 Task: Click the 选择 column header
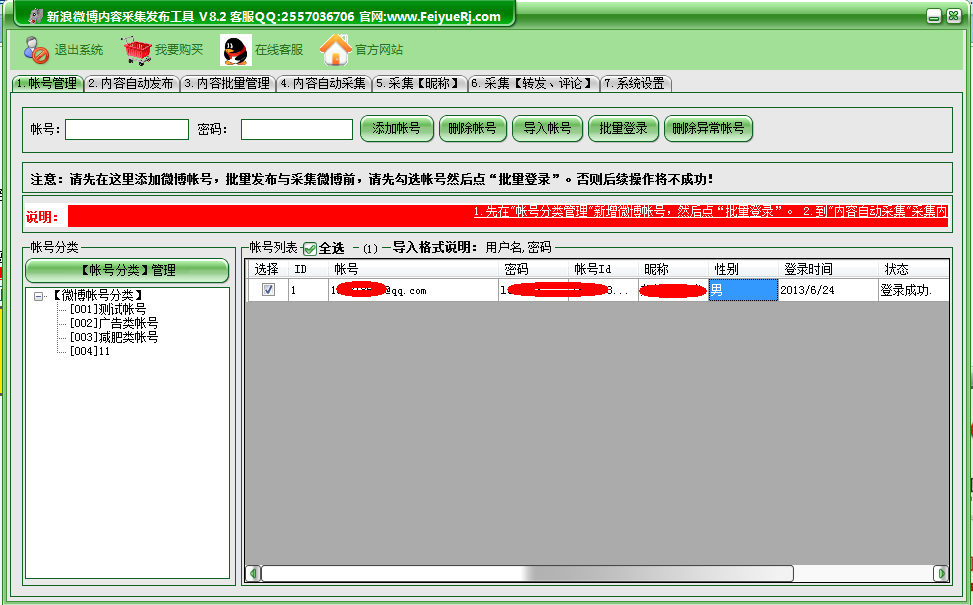pyautogui.click(x=268, y=269)
